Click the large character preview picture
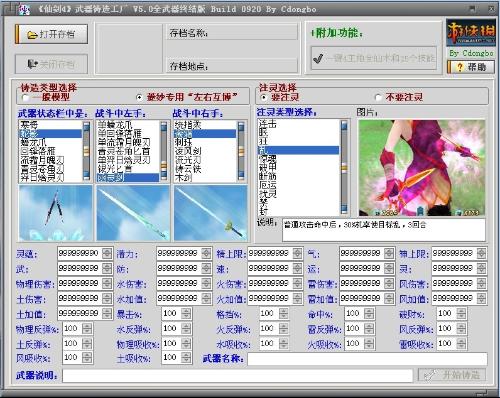Image resolution: width=500 pixels, height=398 pixels. [422, 168]
